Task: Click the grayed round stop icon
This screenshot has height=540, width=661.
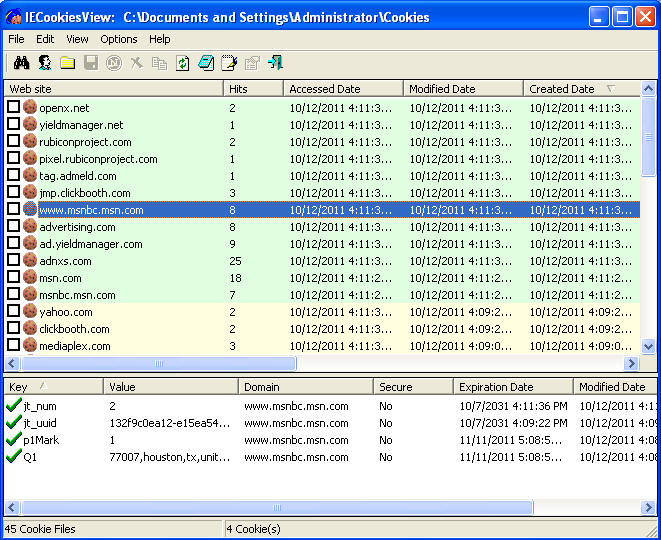Action: point(114,63)
